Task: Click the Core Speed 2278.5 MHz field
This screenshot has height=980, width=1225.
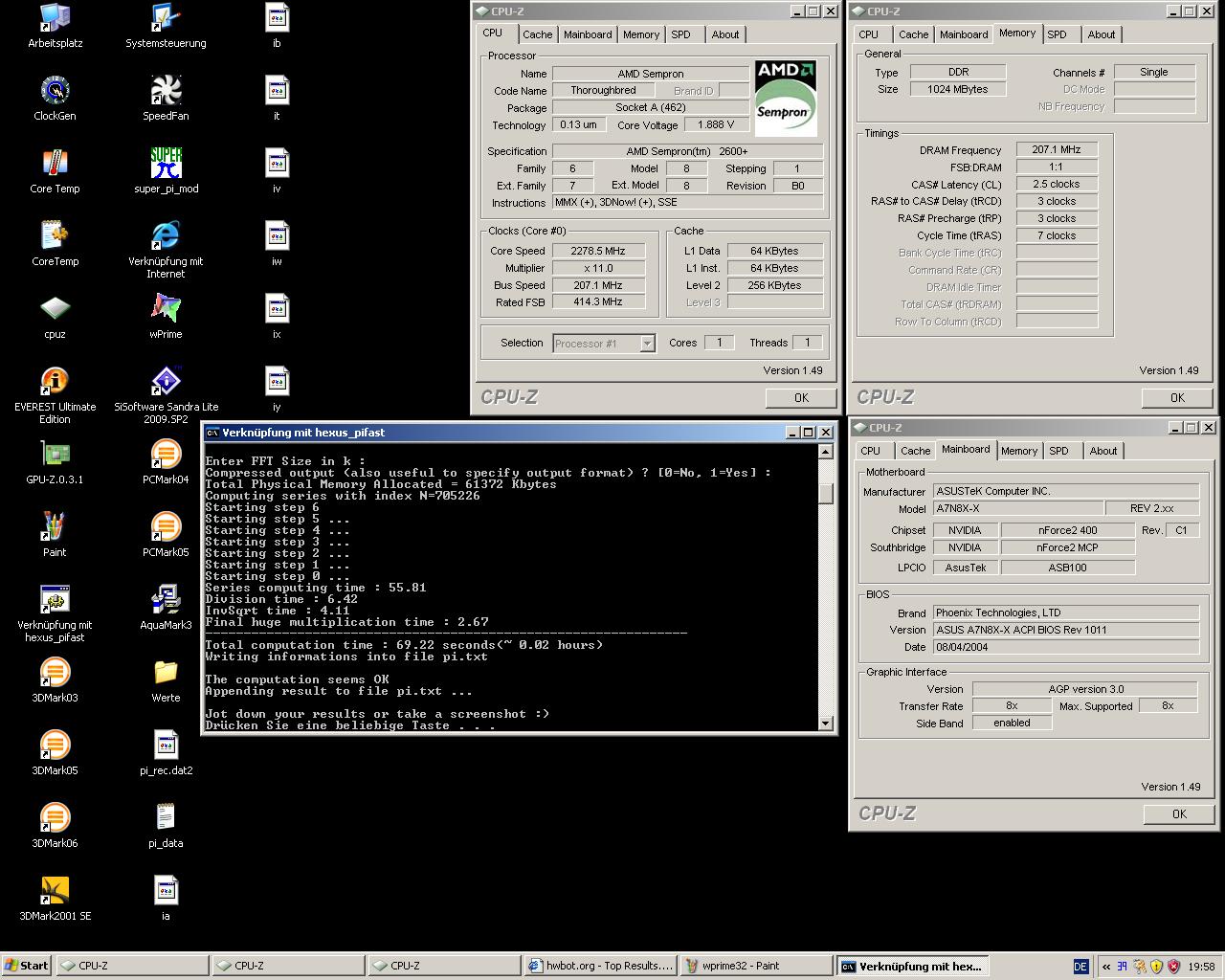Action: click(x=598, y=251)
